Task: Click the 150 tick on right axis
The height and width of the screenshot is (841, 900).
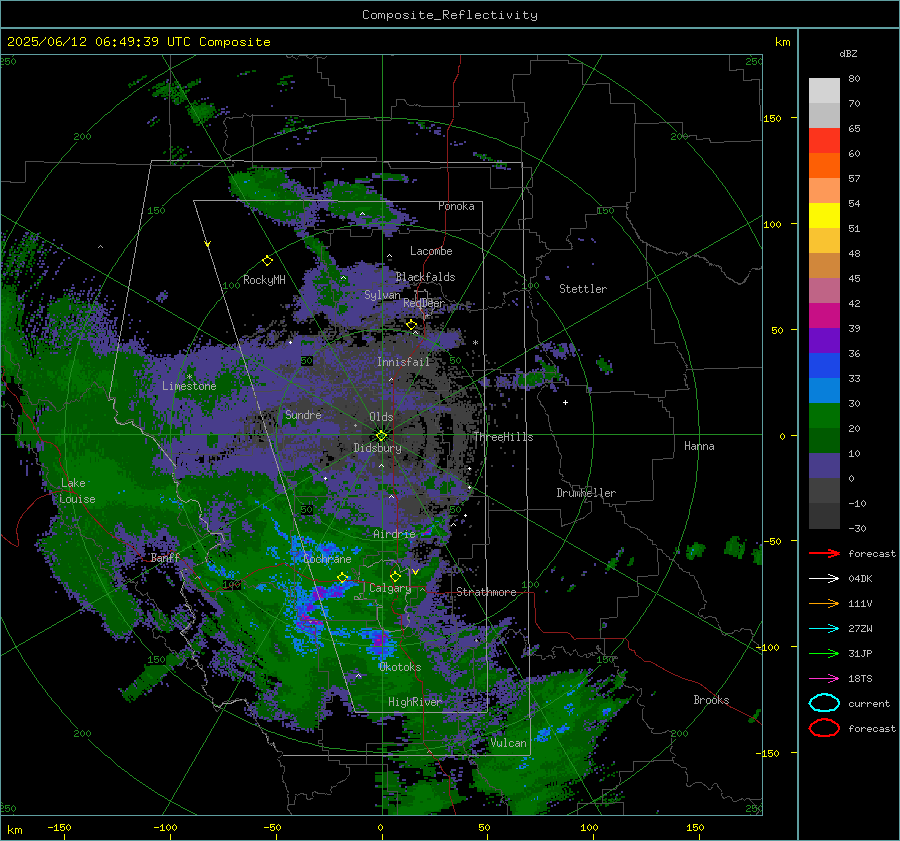Action: click(x=773, y=118)
